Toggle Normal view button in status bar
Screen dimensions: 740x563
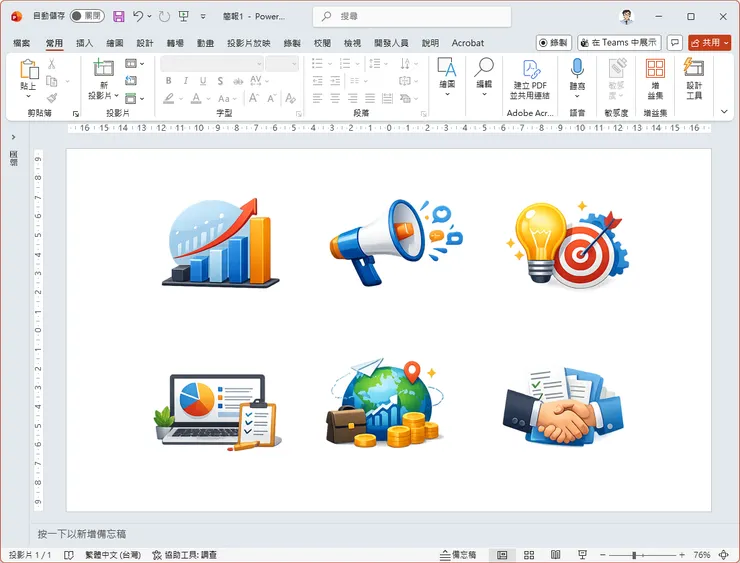(502, 555)
